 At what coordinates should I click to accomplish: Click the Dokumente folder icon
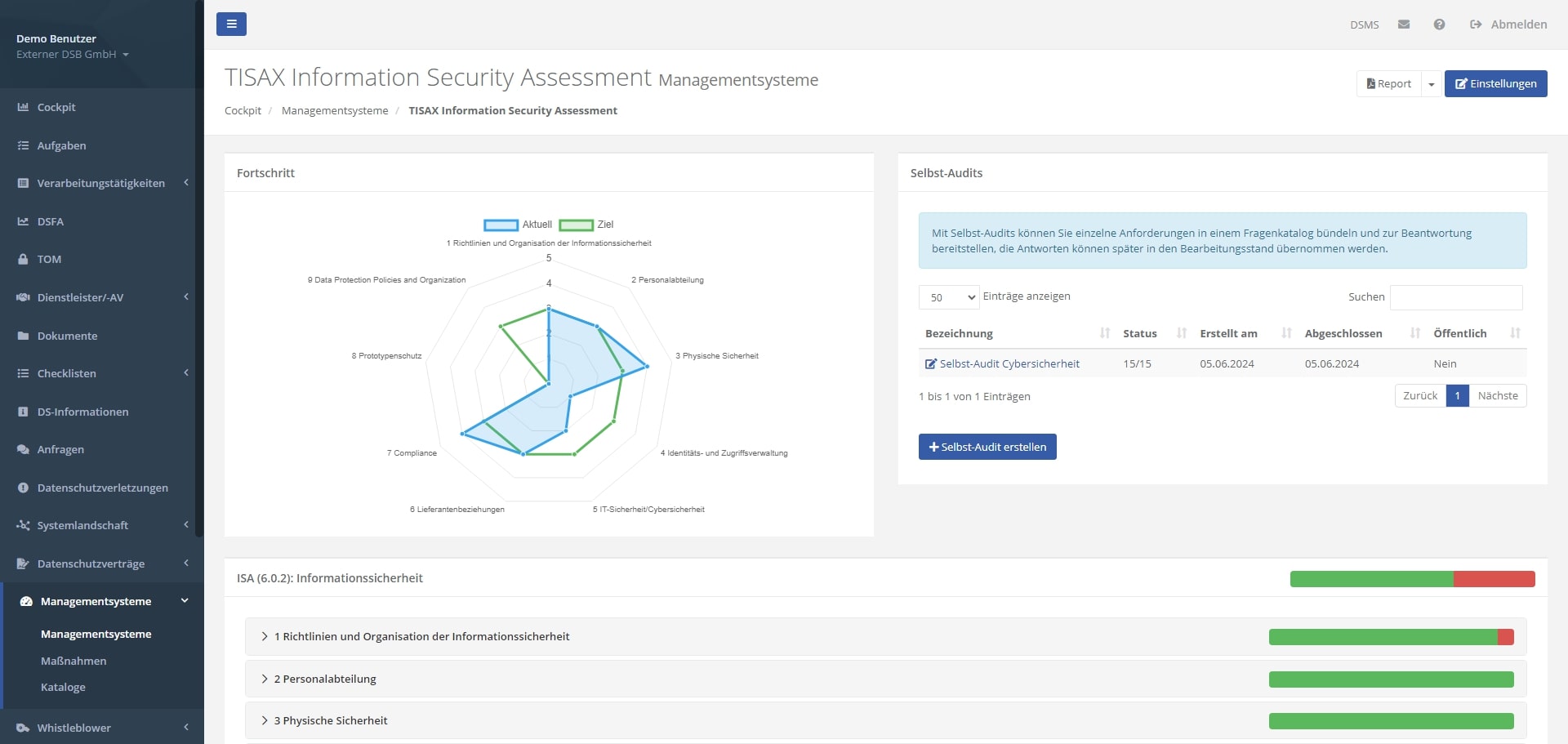point(23,336)
